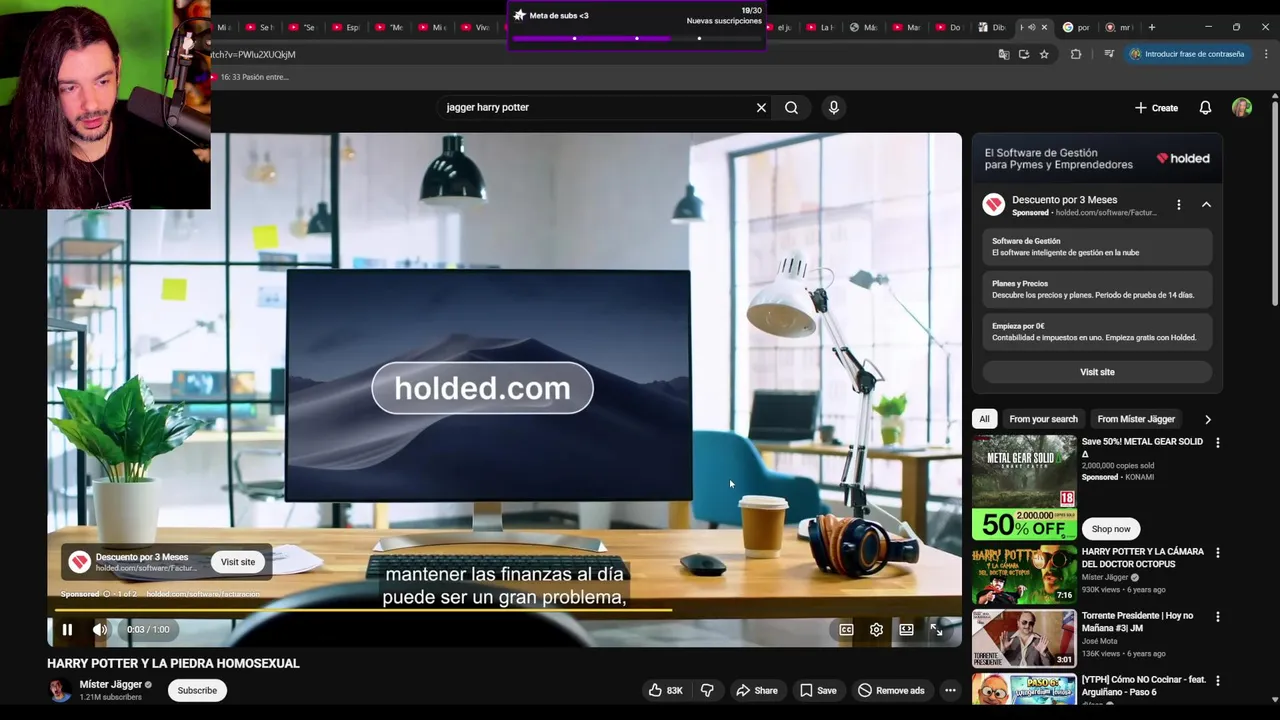
Task: Switch to theater mode
Action: click(x=906, y=629)
